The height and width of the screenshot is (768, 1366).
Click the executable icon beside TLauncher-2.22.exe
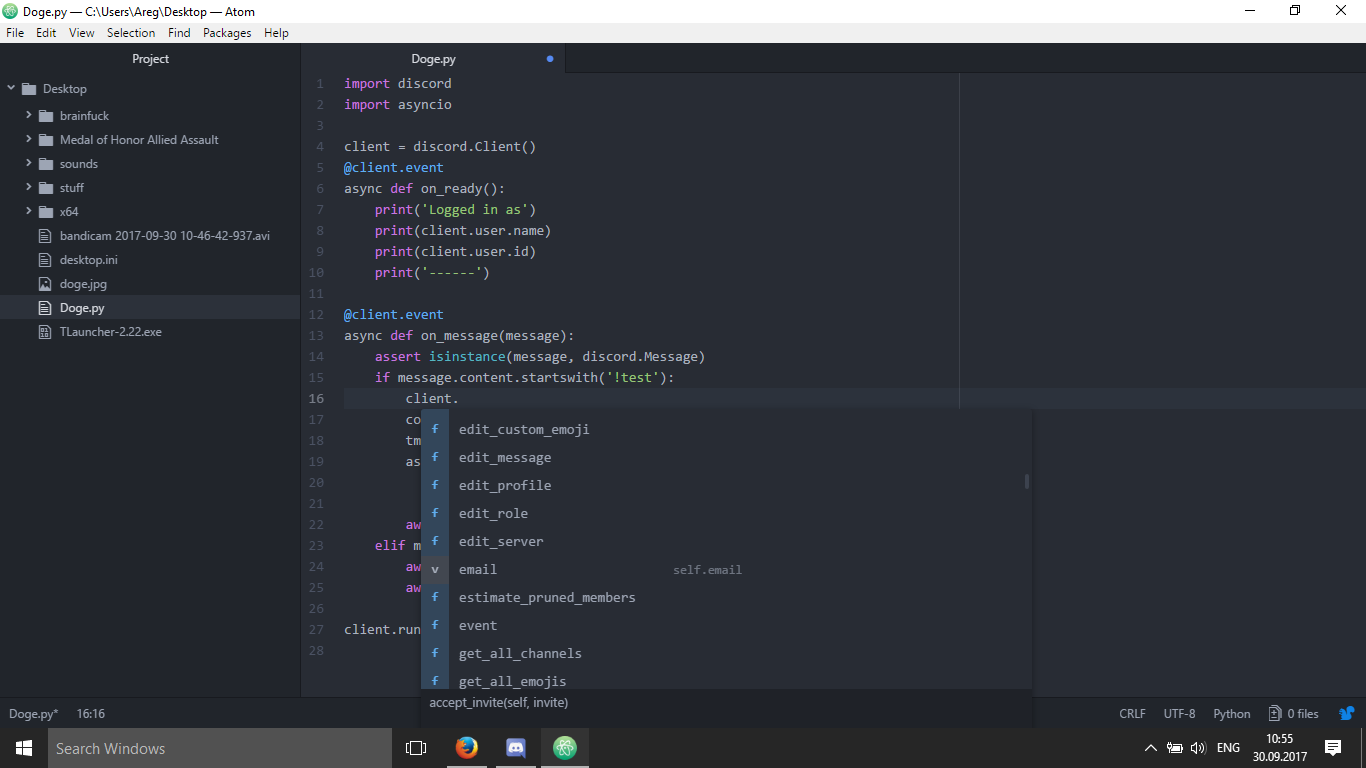[44, 331]
